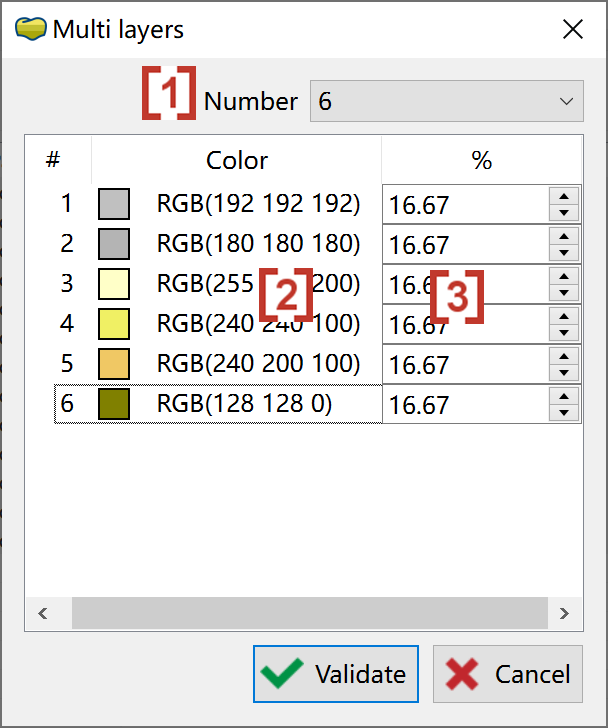Select RGB(128 128 0) text
This screenshot has width=608, height=728.
tap(245, 403)
